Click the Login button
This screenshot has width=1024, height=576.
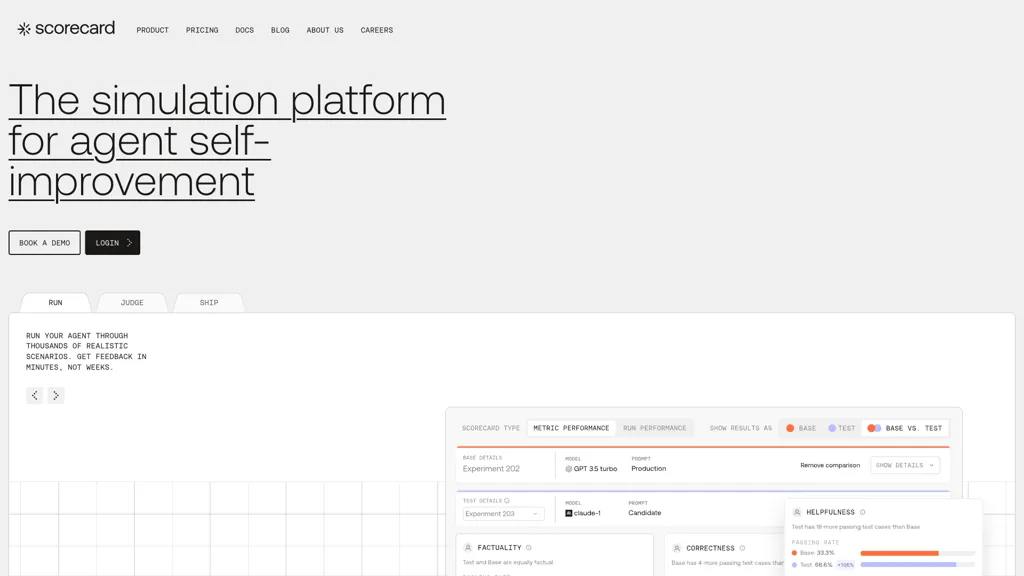click(x=112, y=243)
